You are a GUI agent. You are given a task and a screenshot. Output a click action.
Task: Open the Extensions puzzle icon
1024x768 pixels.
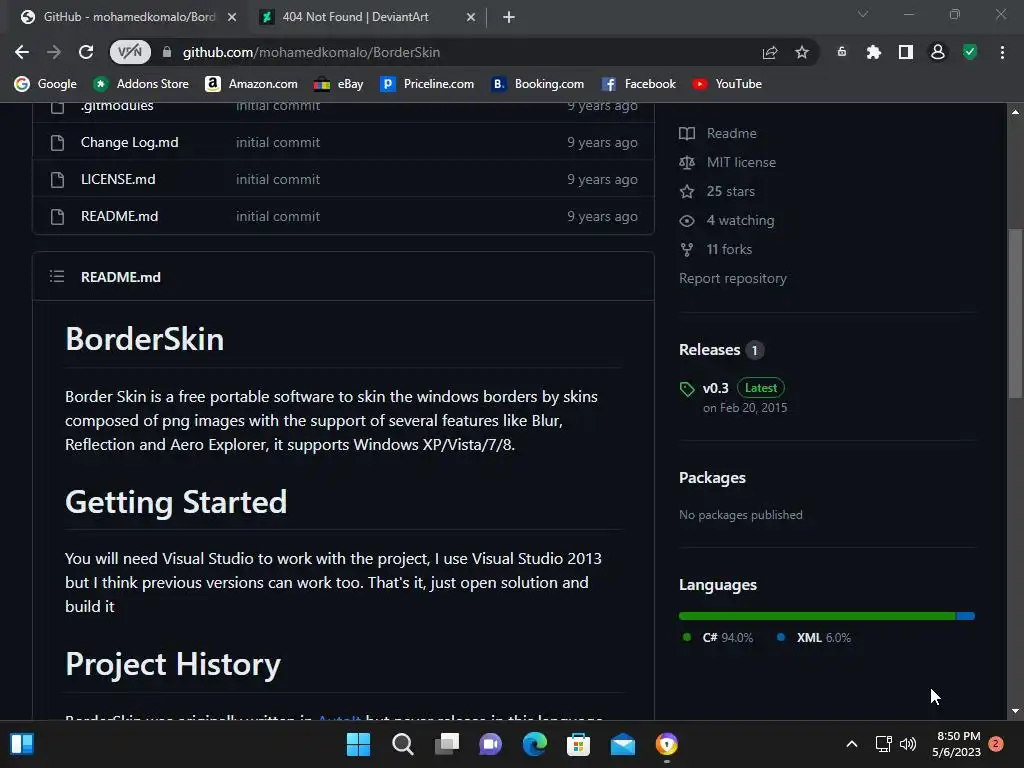[874, 52]
